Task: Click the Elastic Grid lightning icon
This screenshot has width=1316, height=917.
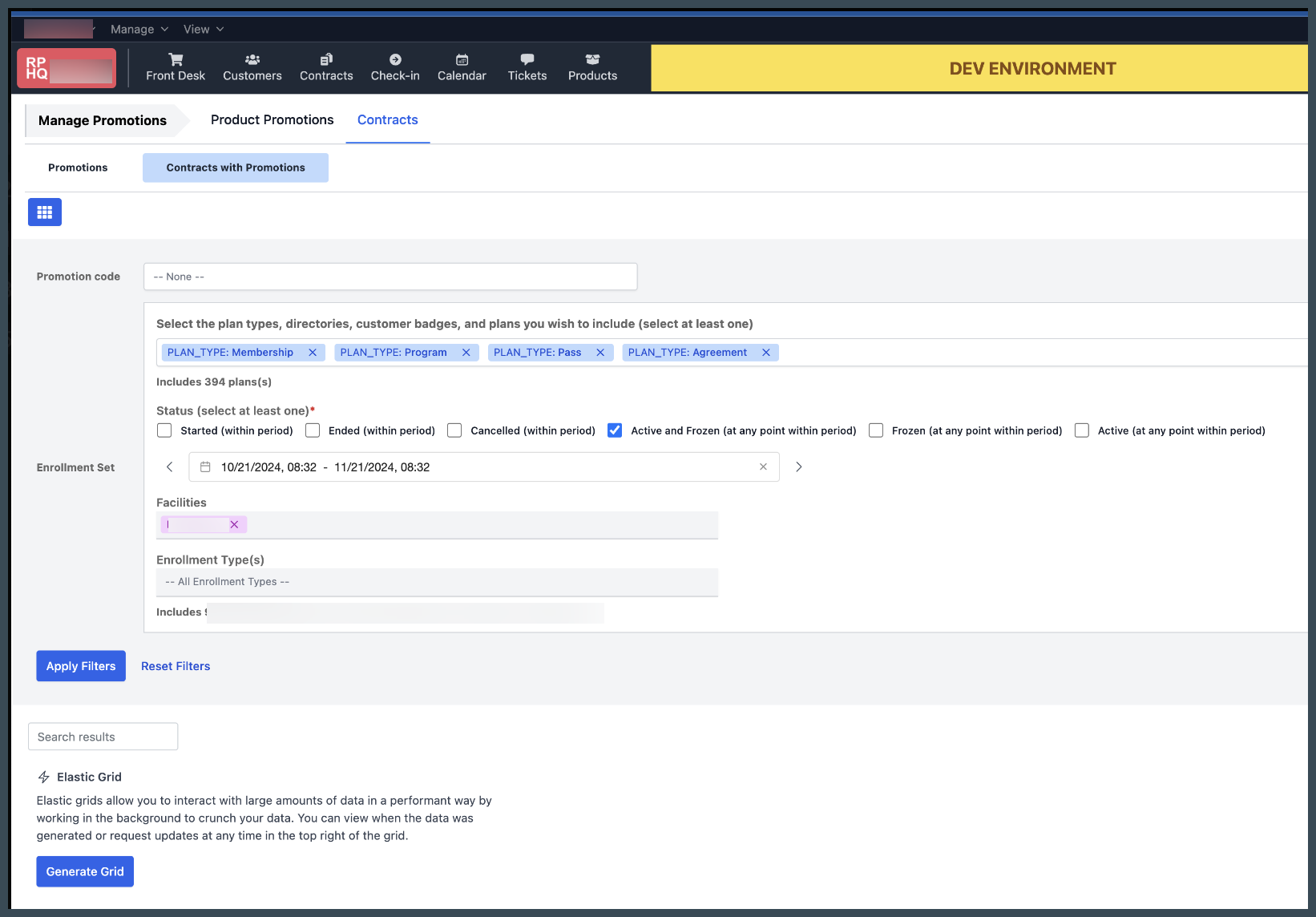Action: [44, 777]
